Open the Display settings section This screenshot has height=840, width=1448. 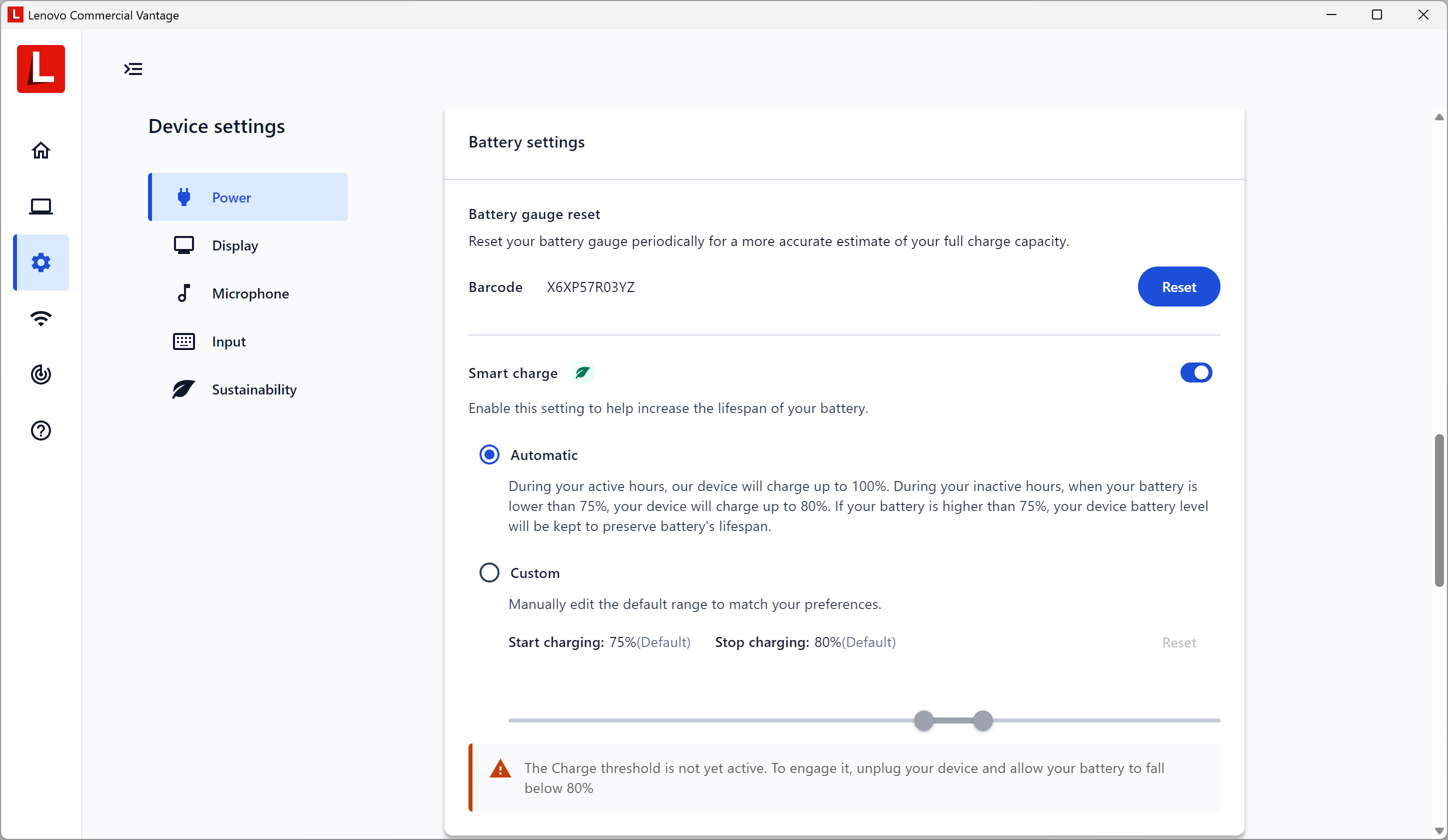235,245
